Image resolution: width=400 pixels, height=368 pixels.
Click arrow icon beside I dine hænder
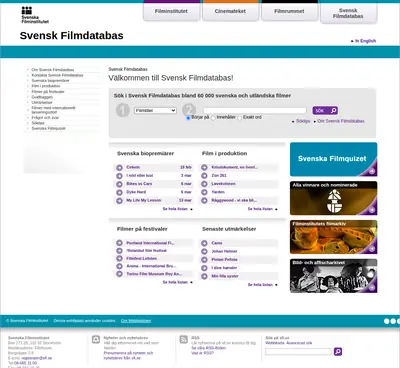(x=204, y=268)
